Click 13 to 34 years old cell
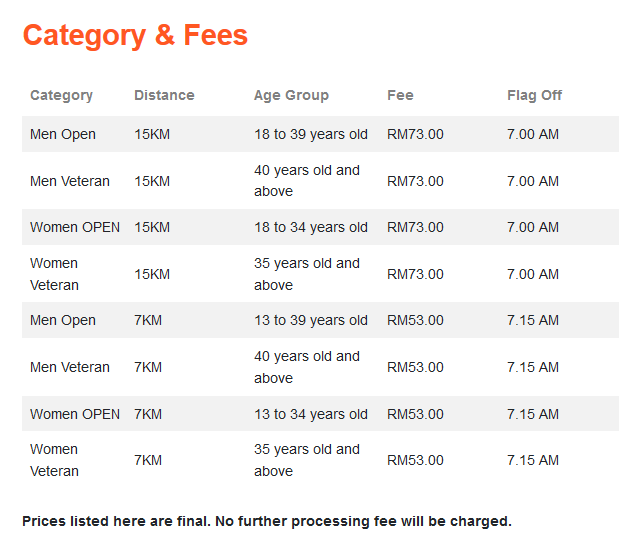 pos(311,414)
